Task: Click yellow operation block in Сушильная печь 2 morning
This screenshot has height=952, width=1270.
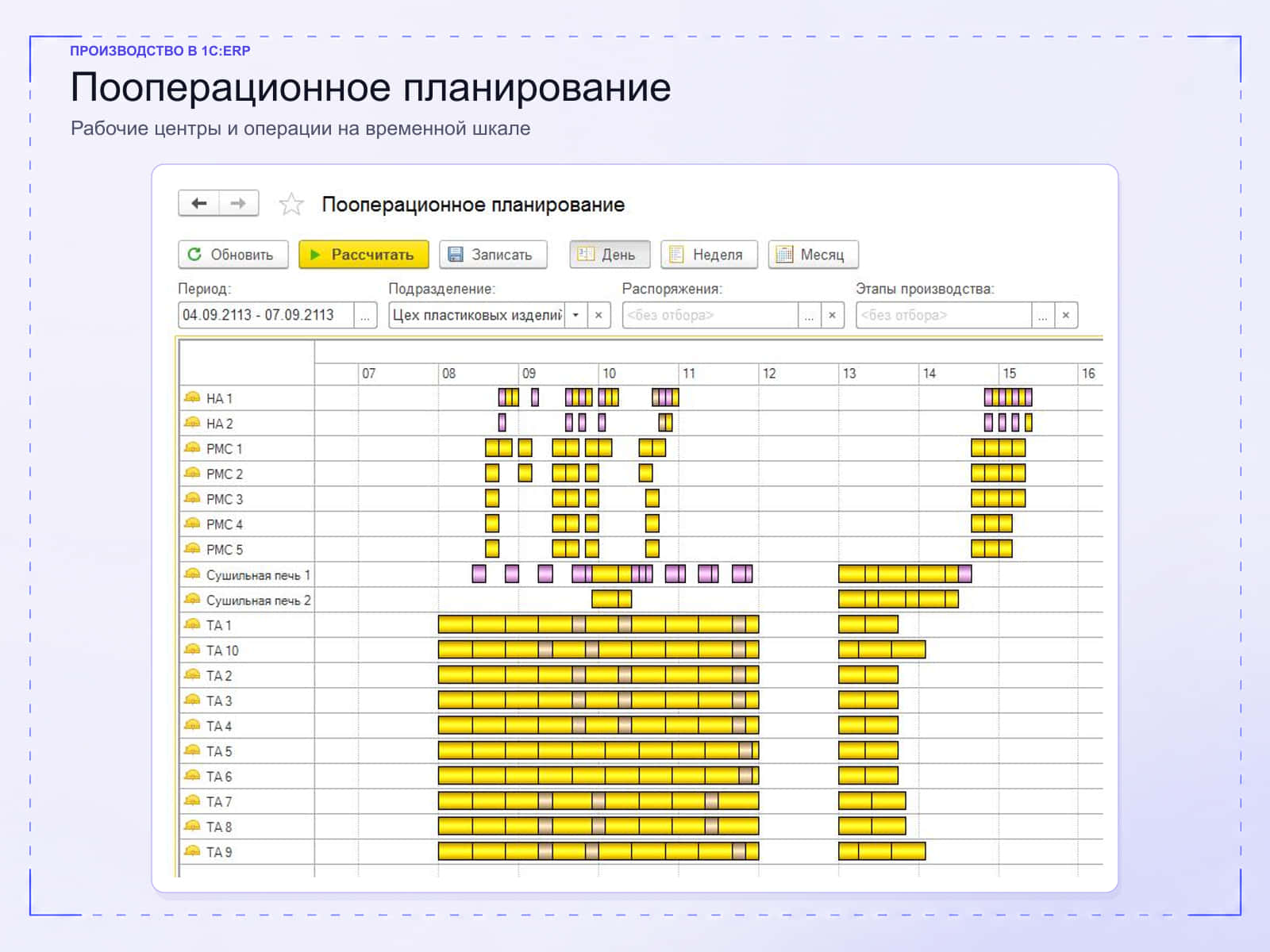Action: [x=611, y=599]
